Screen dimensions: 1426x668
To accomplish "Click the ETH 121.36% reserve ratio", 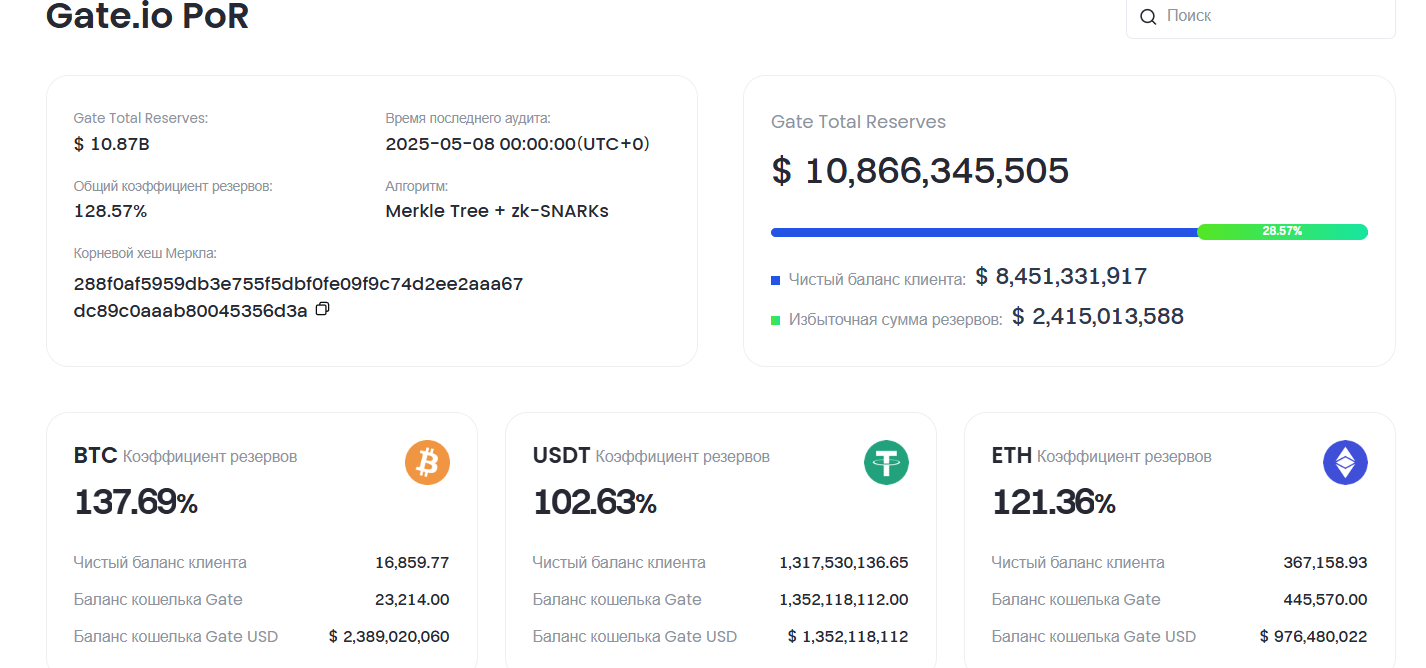I will click(x=1054, y=502).
